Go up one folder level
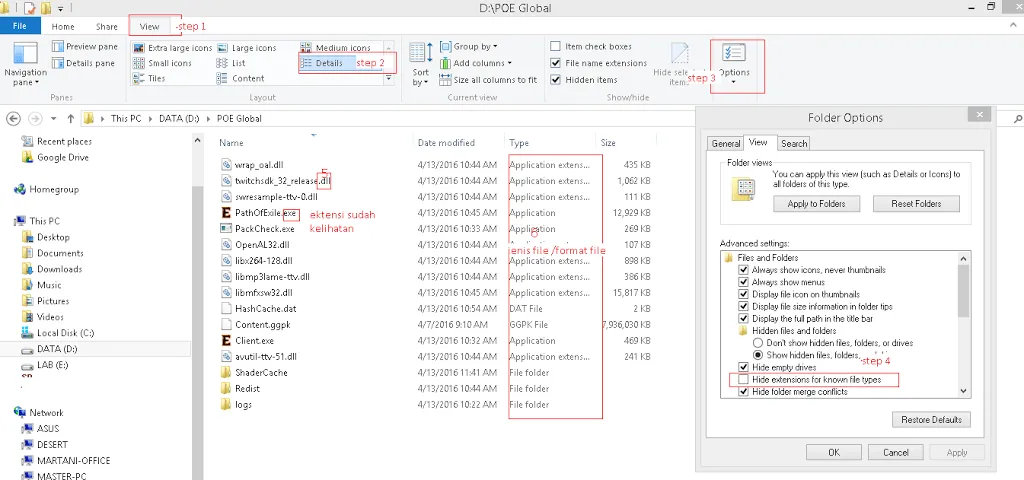This screenshot has height=480, width=1024. [x=71, y=119]
